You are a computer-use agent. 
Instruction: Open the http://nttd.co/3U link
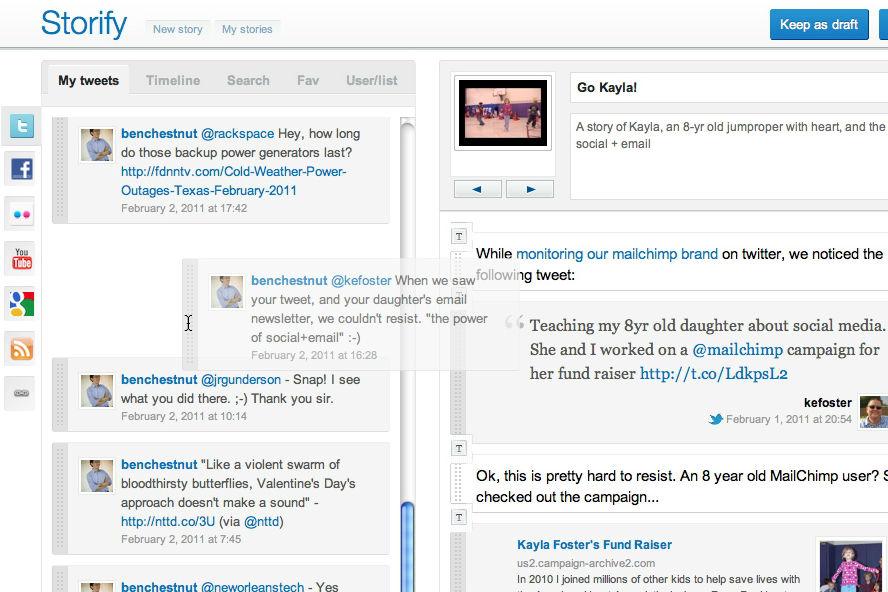click(168, 521)
